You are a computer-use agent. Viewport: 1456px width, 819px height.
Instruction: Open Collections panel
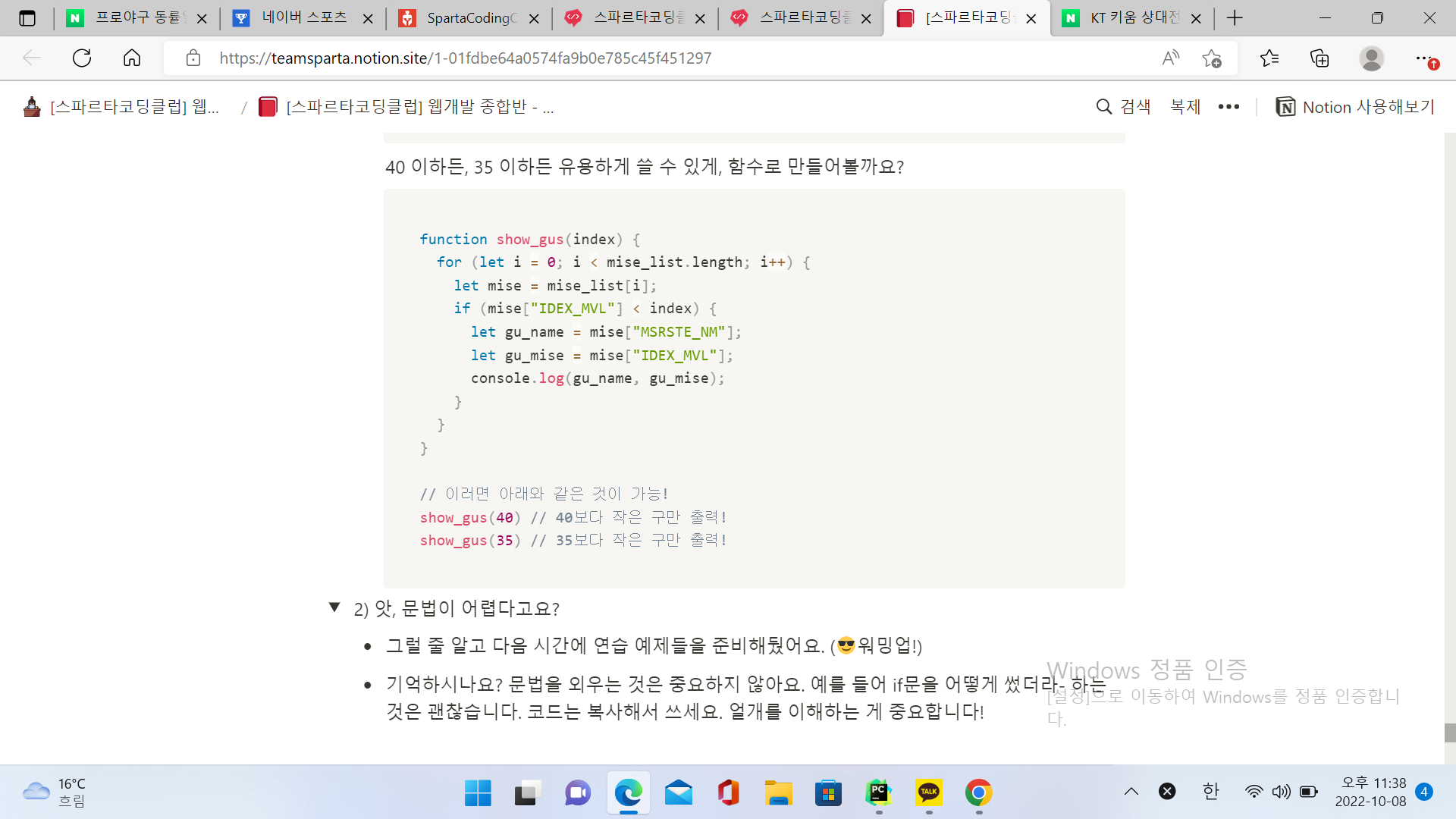1320,58
